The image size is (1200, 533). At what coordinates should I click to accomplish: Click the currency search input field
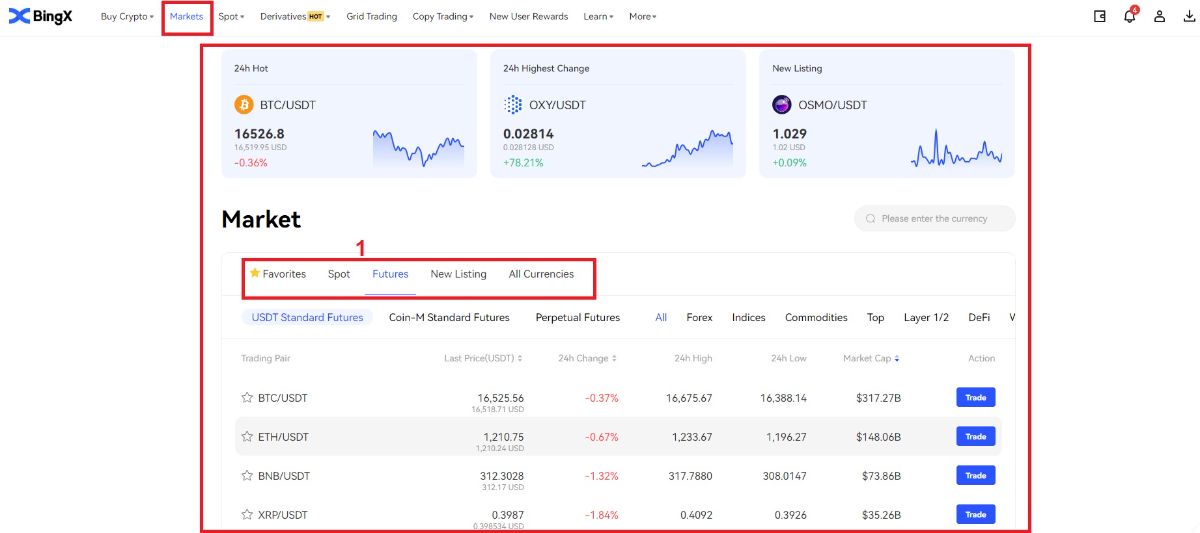[935, 218]
